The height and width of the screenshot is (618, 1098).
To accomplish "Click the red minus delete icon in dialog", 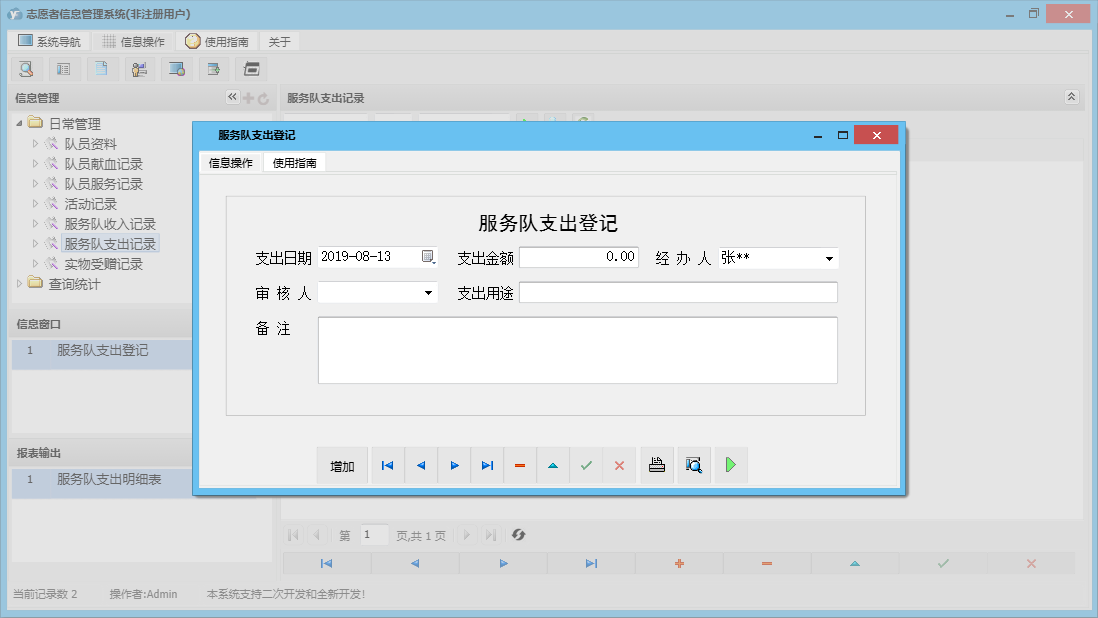I will coord(520,466).
